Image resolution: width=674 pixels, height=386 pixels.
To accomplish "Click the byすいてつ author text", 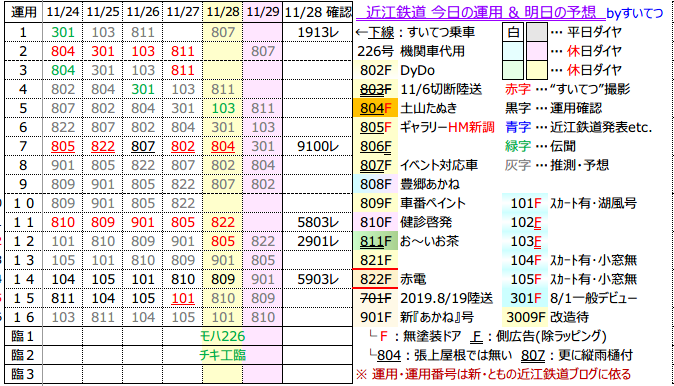I will [634, 13].
